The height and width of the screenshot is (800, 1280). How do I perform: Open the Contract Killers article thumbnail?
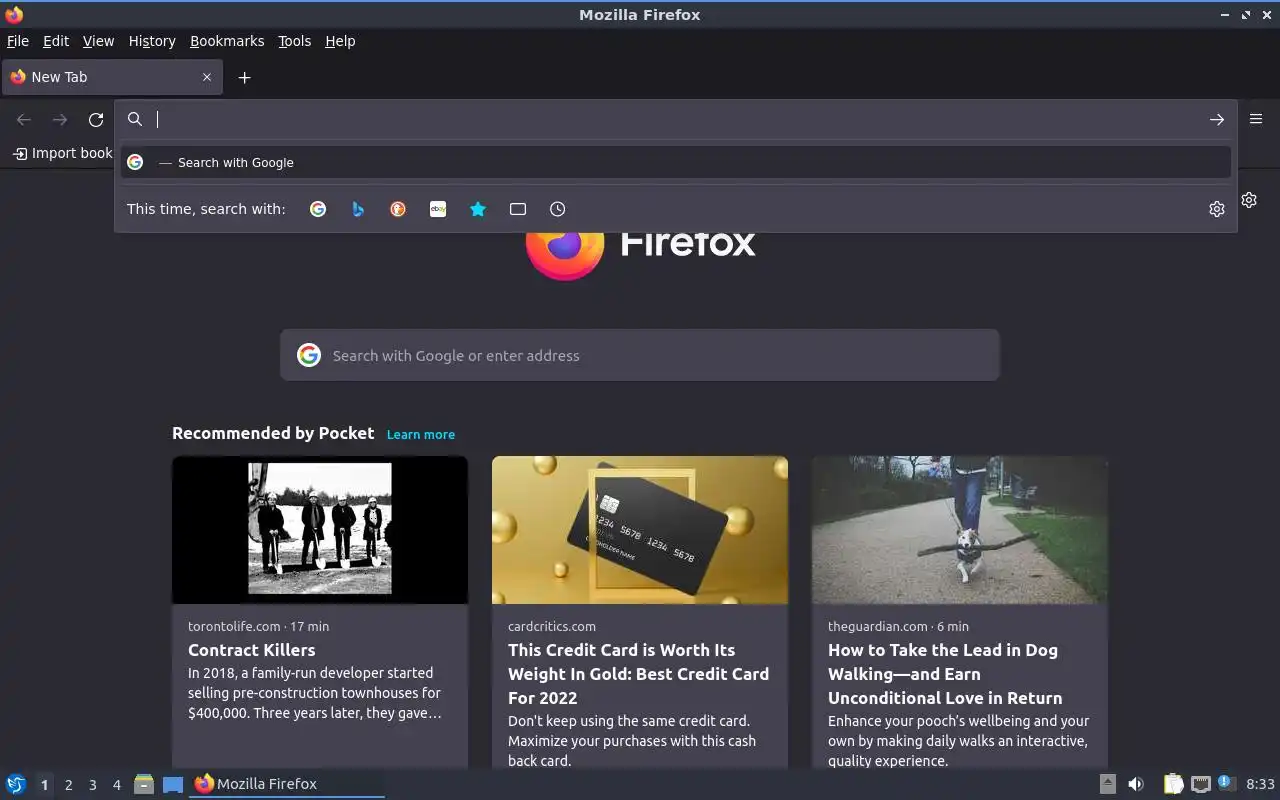pos(320,529)
